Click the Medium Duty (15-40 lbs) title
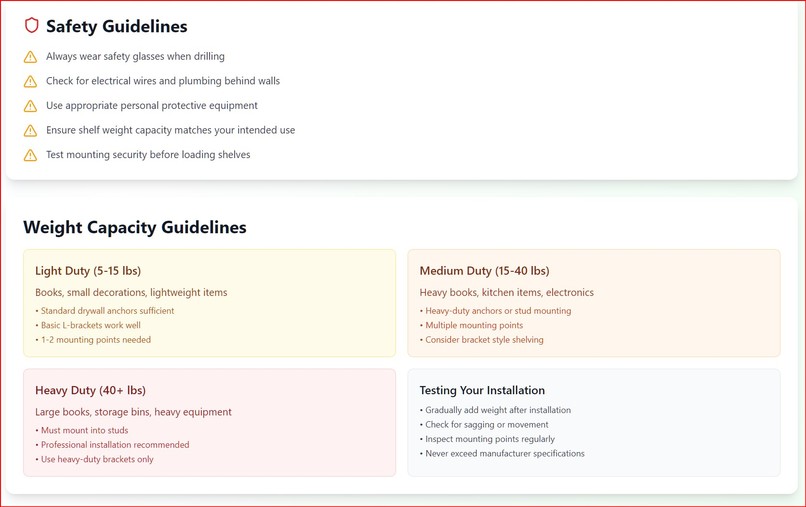Screen dimensions: 806x507 point(484,271)
